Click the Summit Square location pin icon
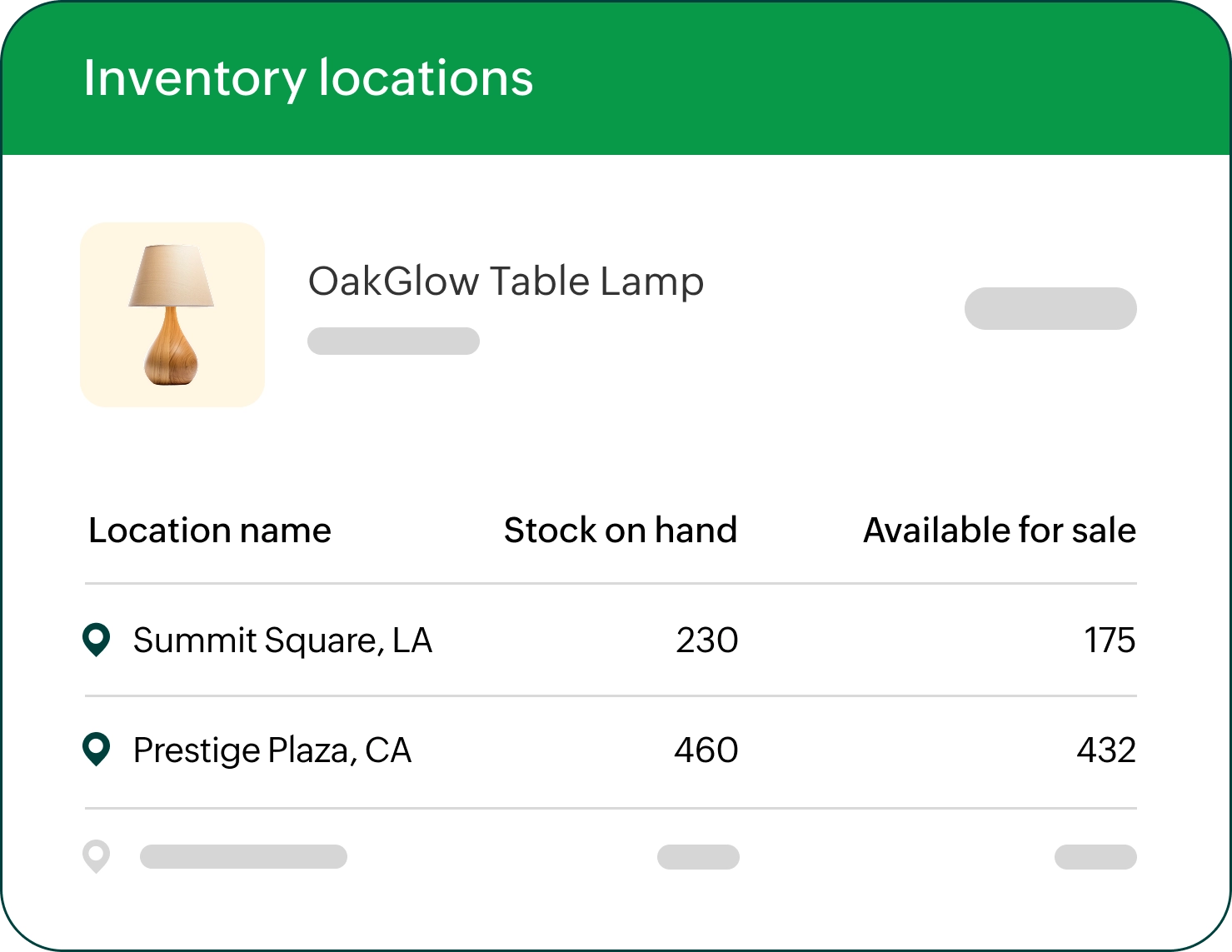Screen dimensions: 1232x952 [97, 640]
